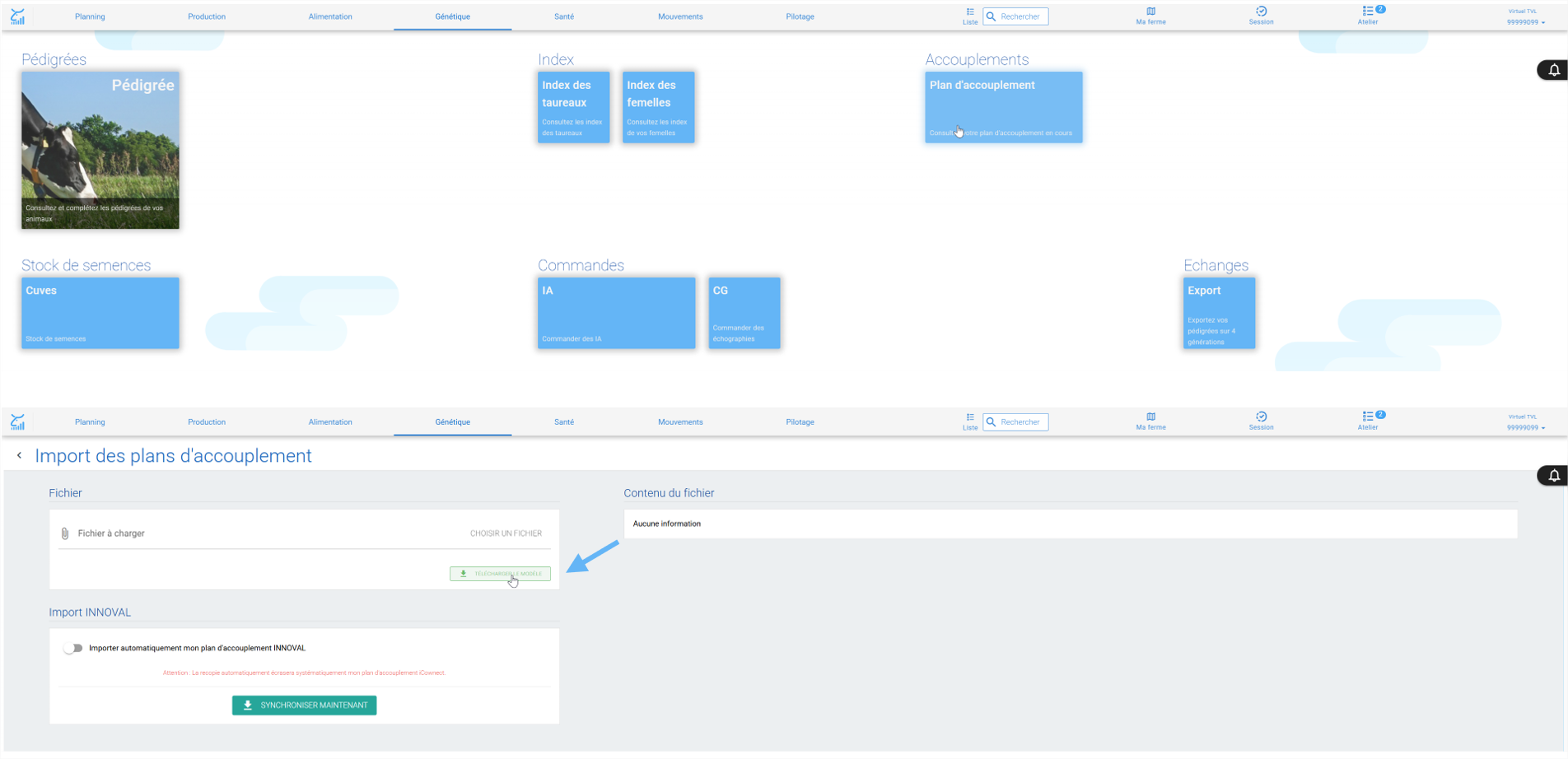Click the app logo in Import page header
Screen dimensions: 1568x759
(17, 422)
